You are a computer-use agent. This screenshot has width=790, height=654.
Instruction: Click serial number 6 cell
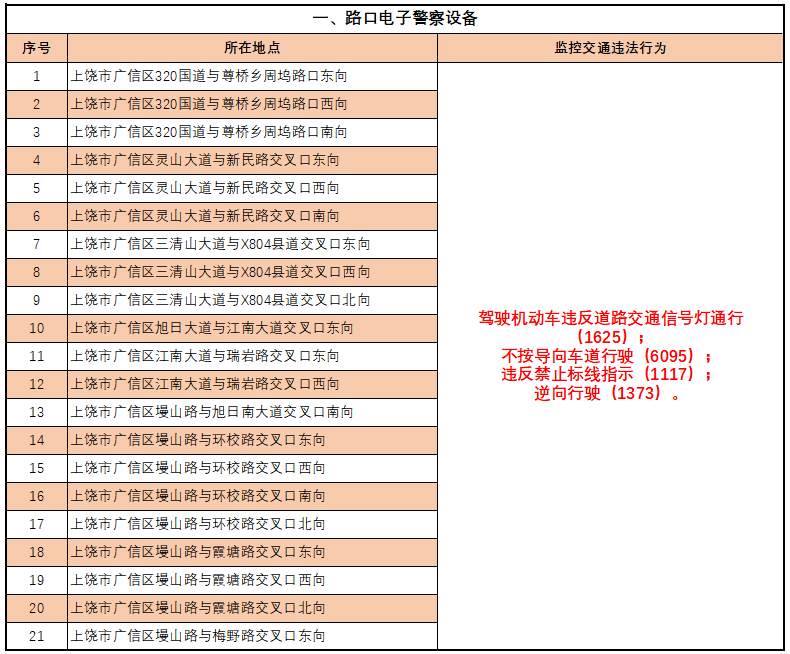coord(36,216)
